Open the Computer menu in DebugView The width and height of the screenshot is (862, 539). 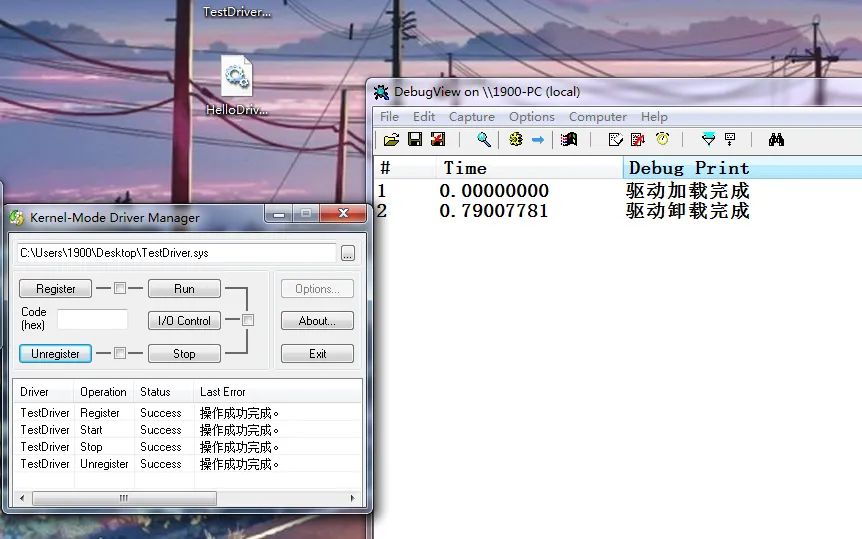[598, 117]
